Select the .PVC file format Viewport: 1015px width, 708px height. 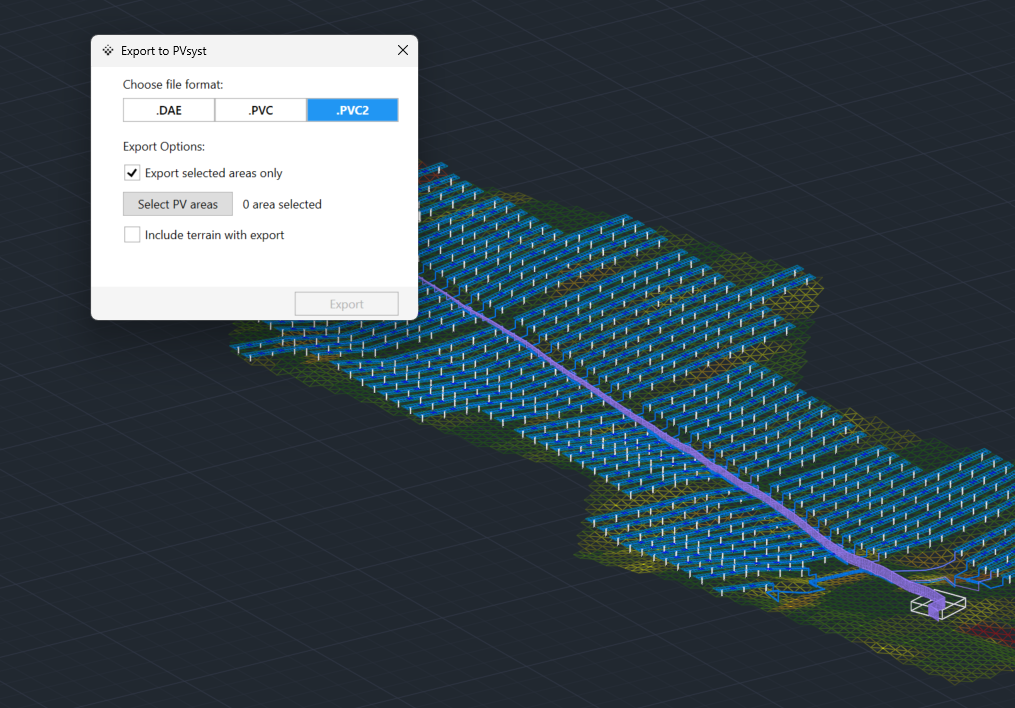coord(261,110)
